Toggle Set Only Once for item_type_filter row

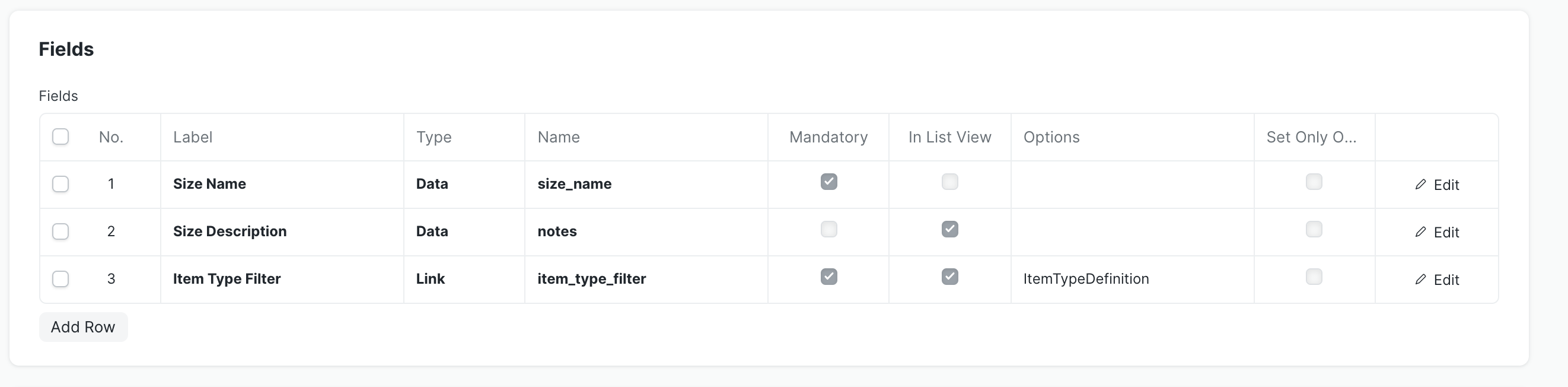(x=1314, y=277)
